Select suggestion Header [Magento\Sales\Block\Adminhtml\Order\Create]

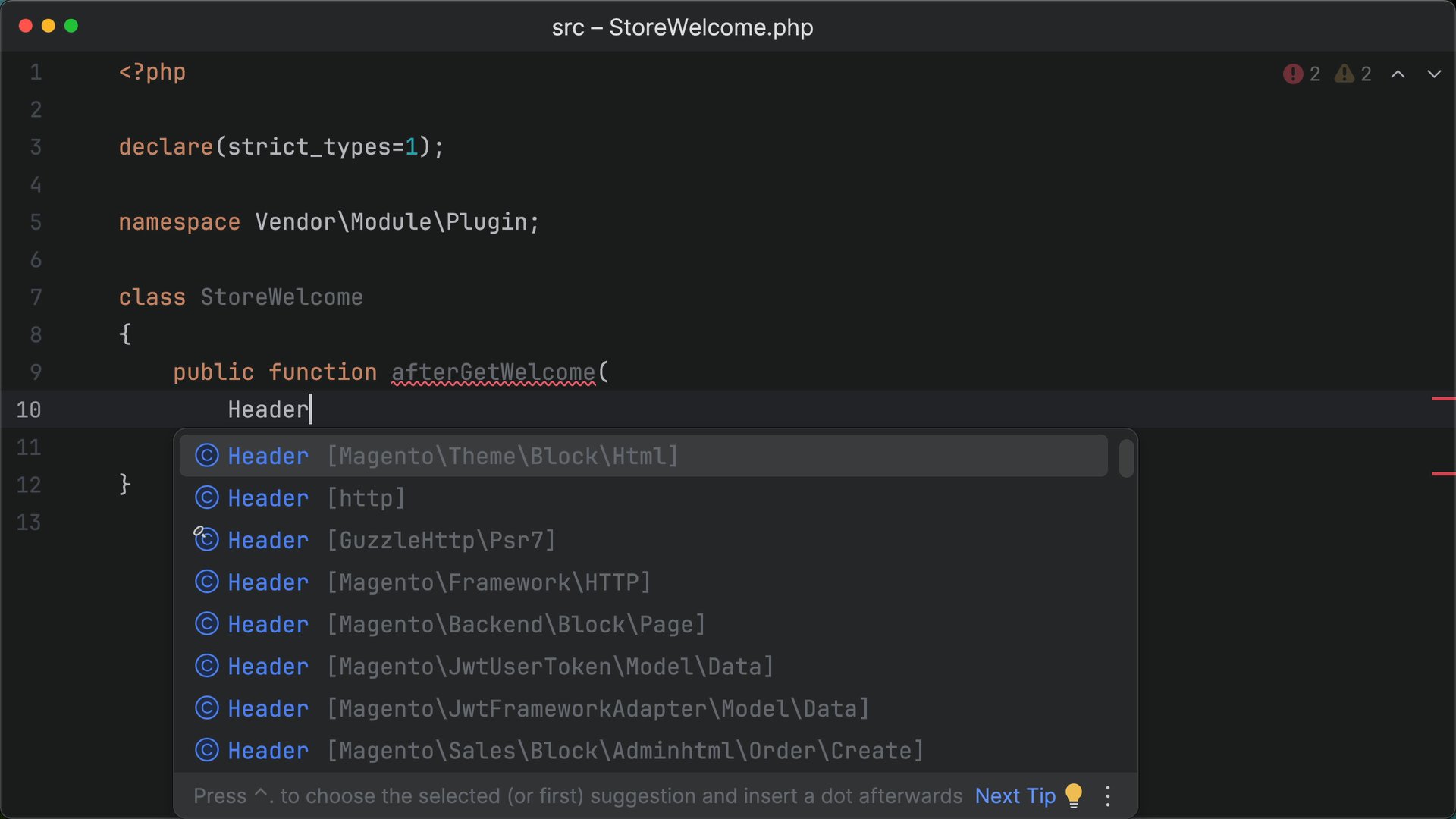coord(643,750)
